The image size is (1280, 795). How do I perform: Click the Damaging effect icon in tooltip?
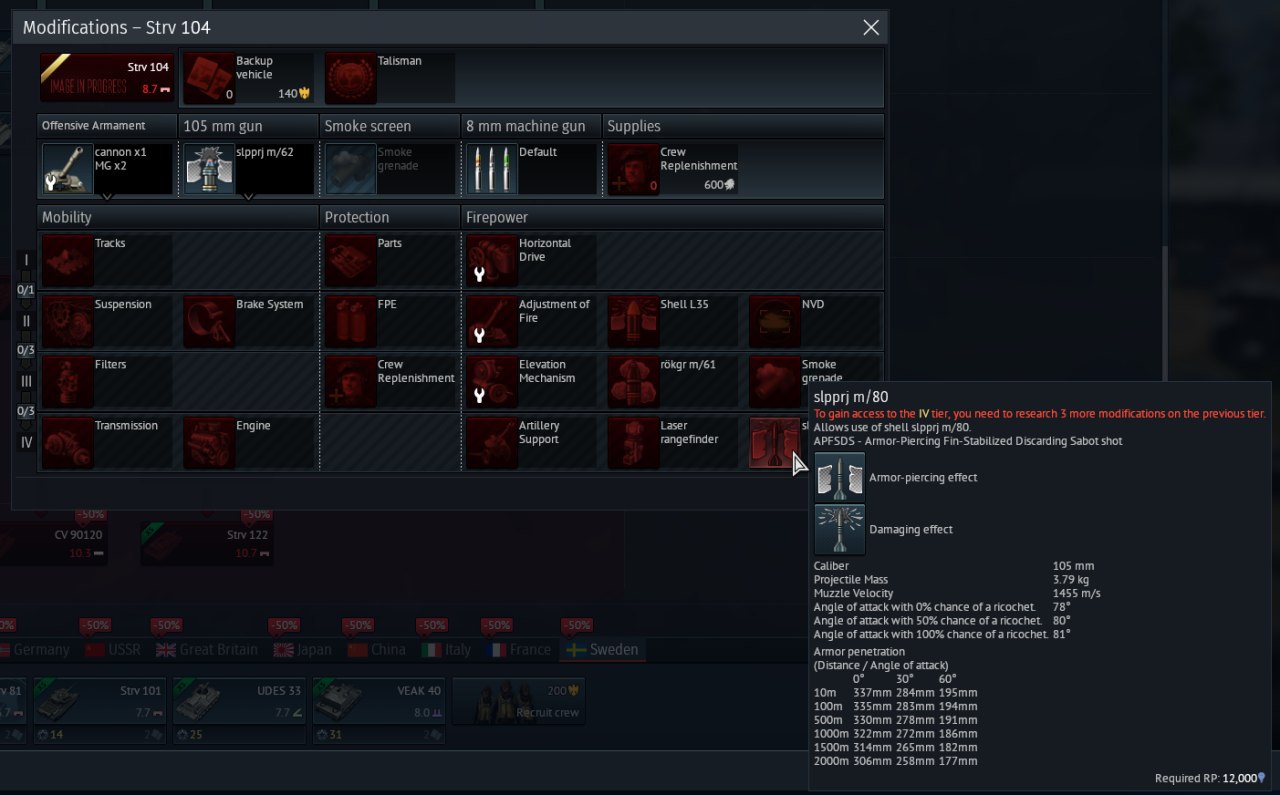[839, 529]
